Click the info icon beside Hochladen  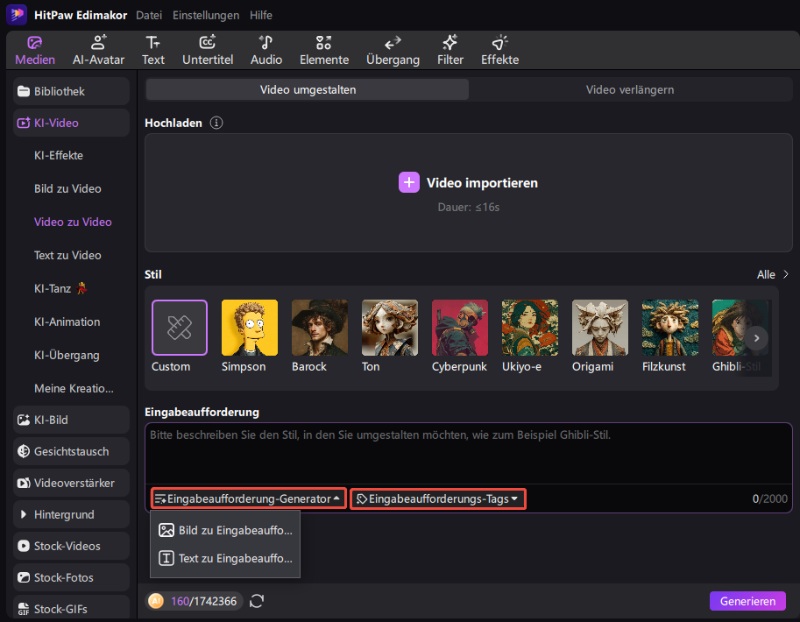[x=216, y=123]
